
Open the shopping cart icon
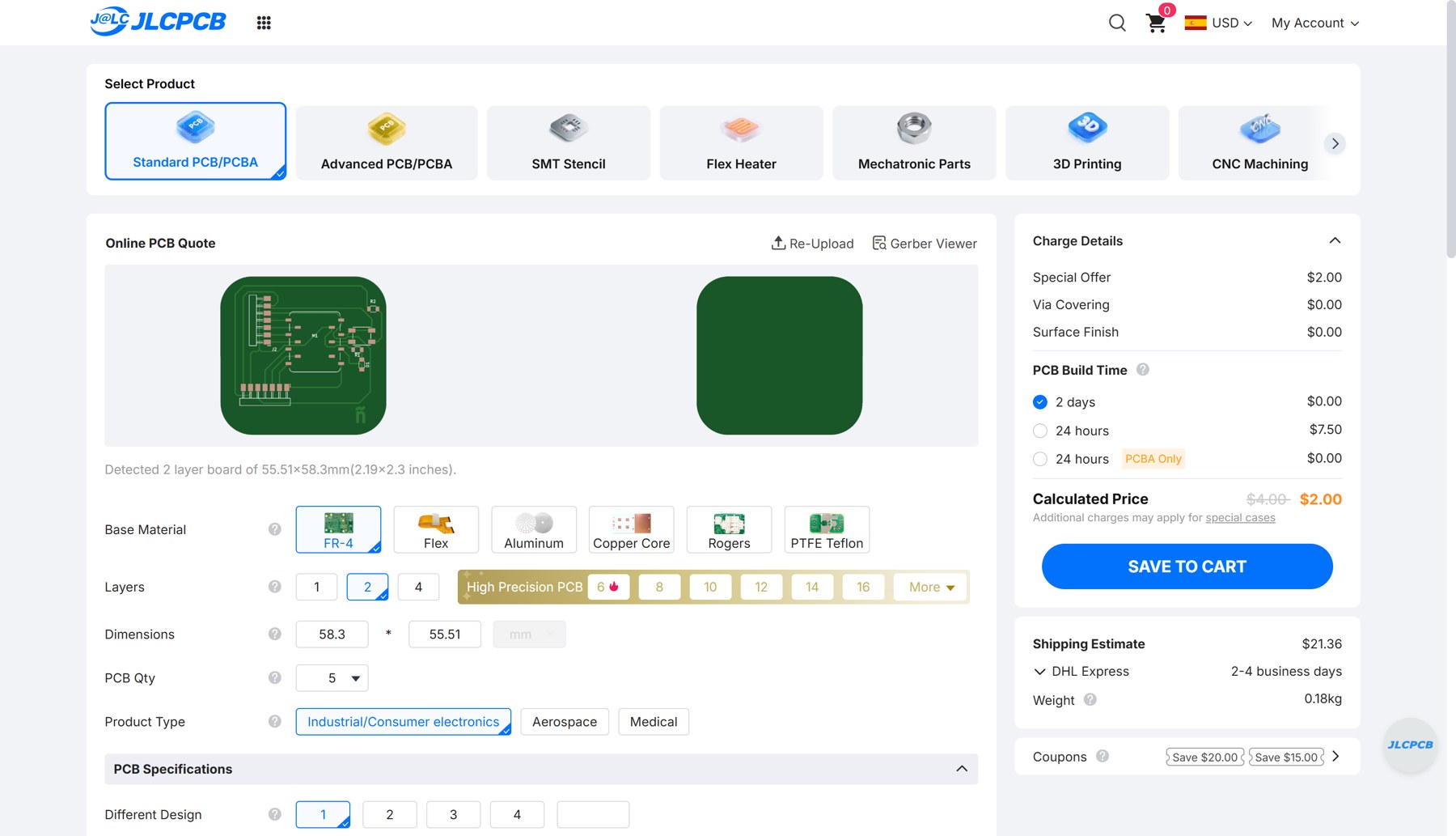(1156, 23)
